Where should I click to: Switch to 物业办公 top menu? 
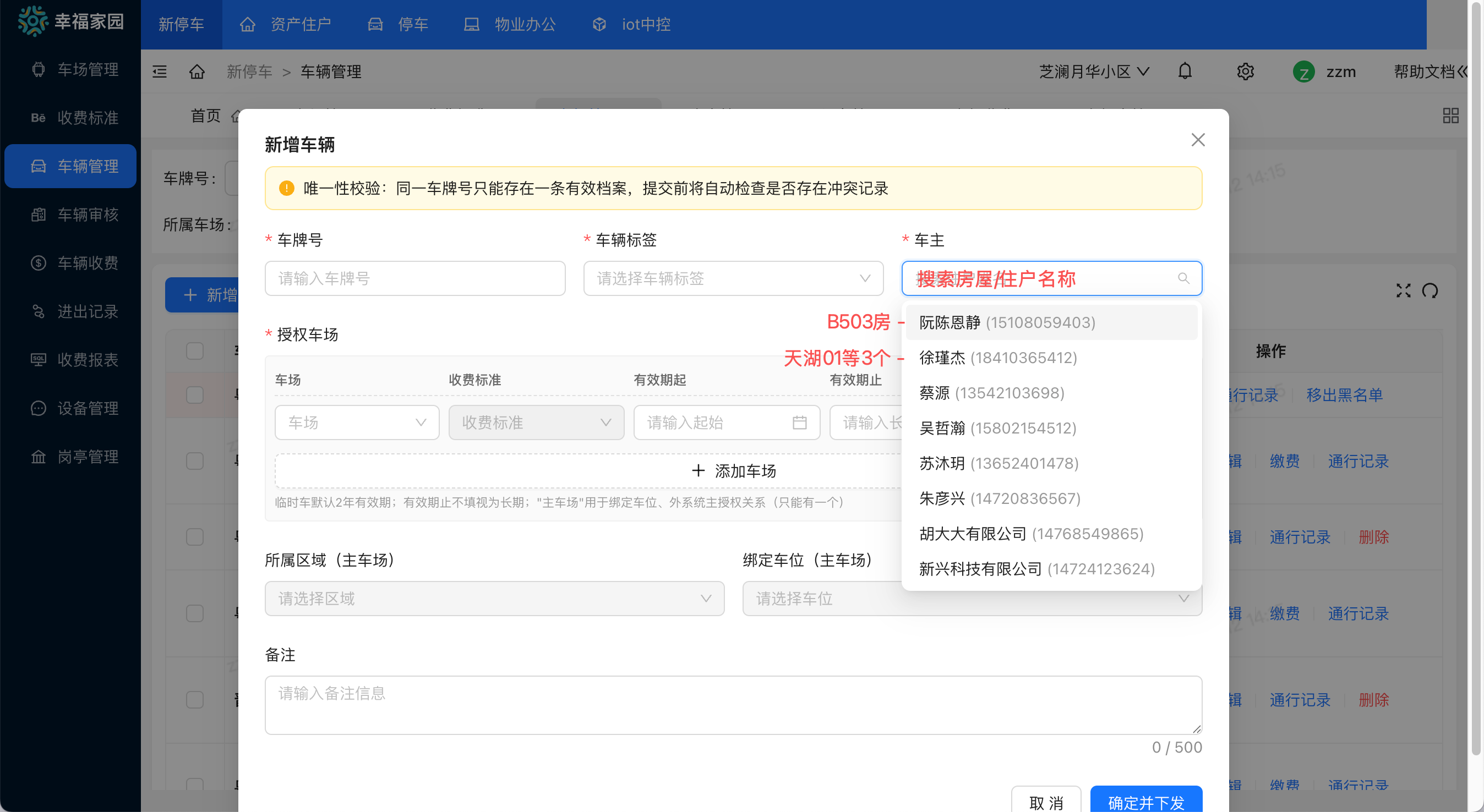[510, 24]
